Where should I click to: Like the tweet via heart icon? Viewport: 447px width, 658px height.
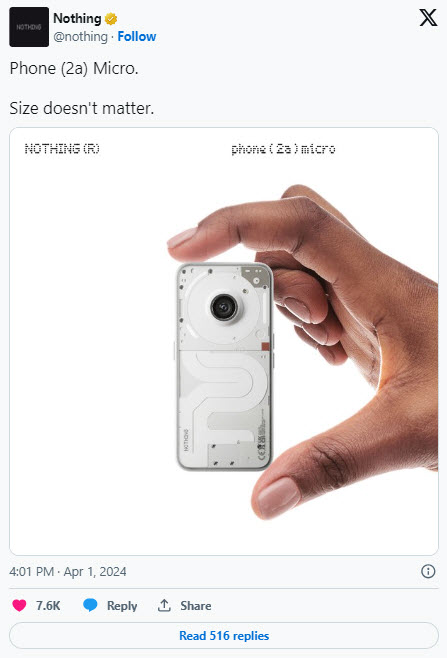[19, 605]
